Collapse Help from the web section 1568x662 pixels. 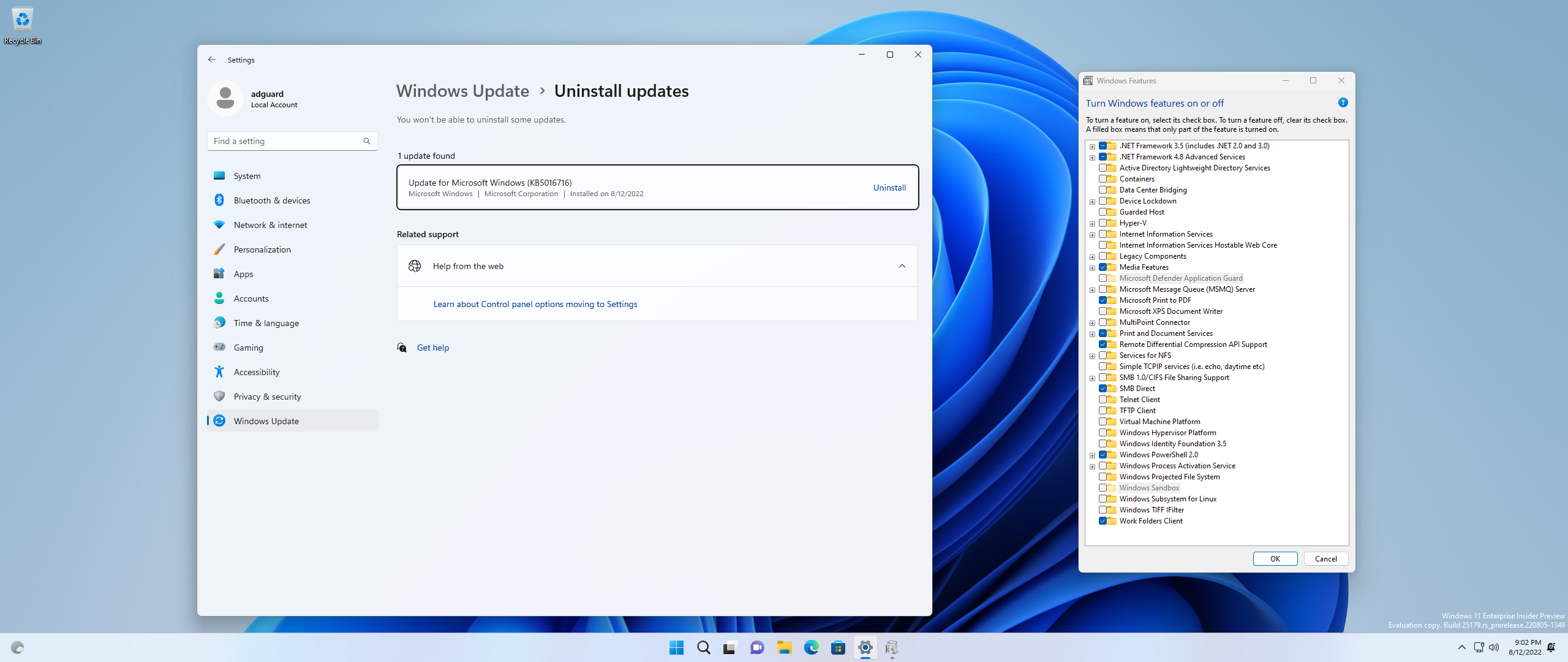902,266
